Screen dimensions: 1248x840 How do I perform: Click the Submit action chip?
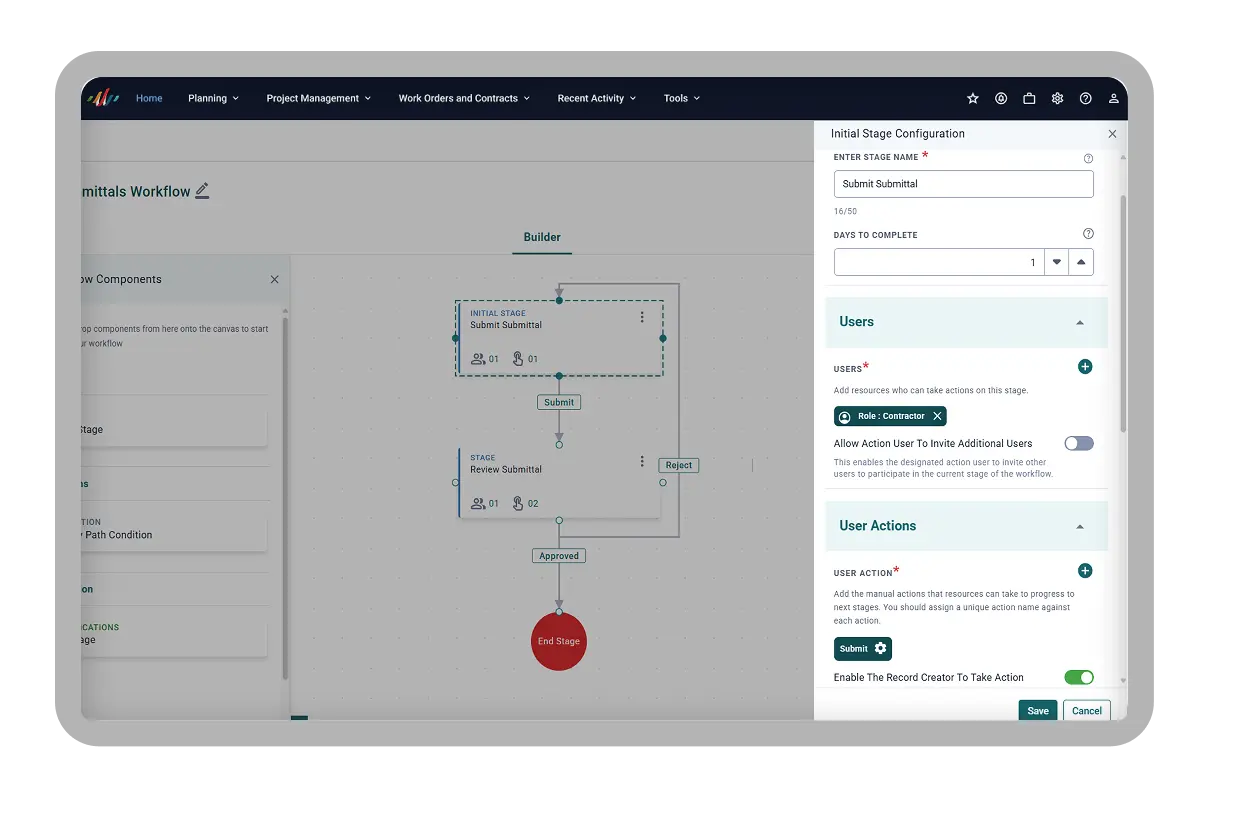863,648
